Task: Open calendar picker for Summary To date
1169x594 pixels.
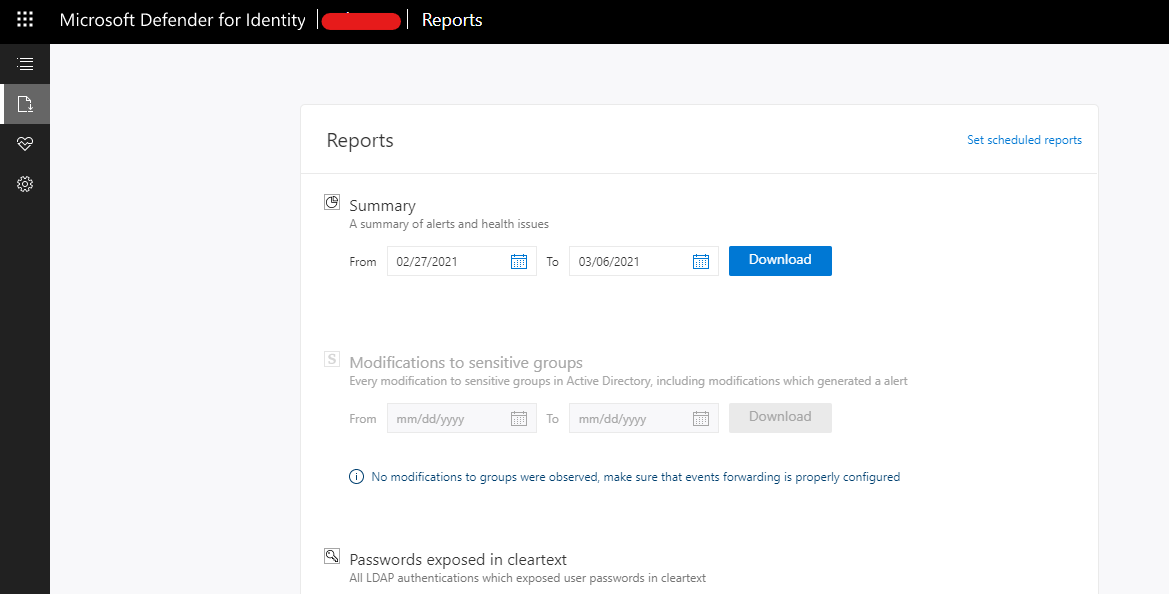Action: tap(701, 262)
